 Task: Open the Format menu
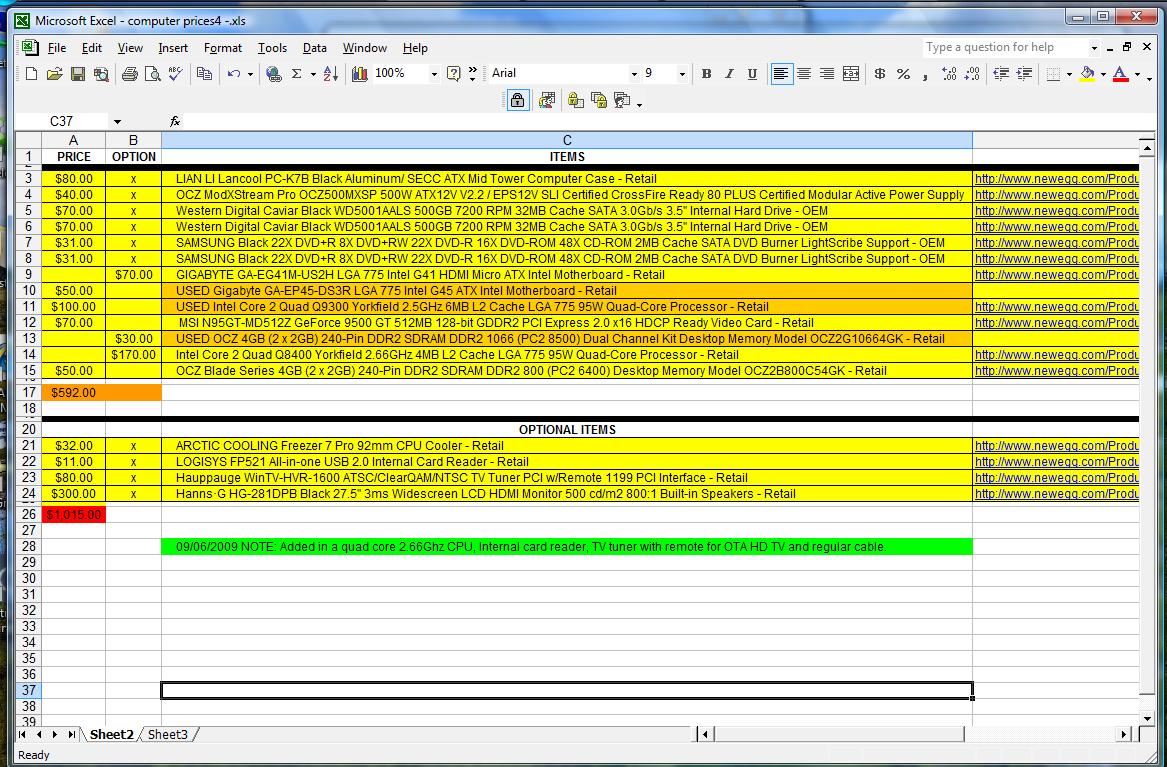pos(223,48)
